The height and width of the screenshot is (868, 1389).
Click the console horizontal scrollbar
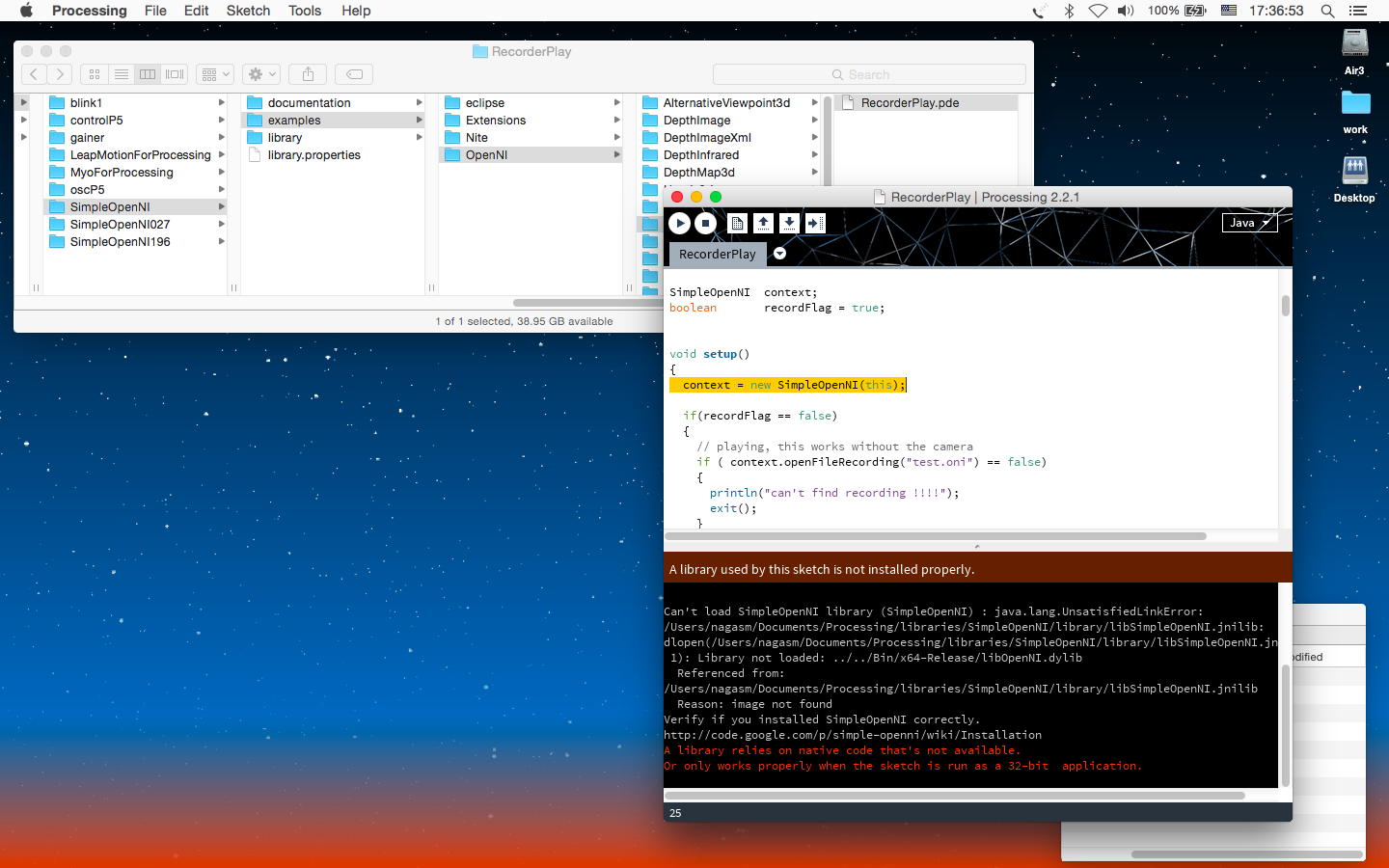coord(955,796)
